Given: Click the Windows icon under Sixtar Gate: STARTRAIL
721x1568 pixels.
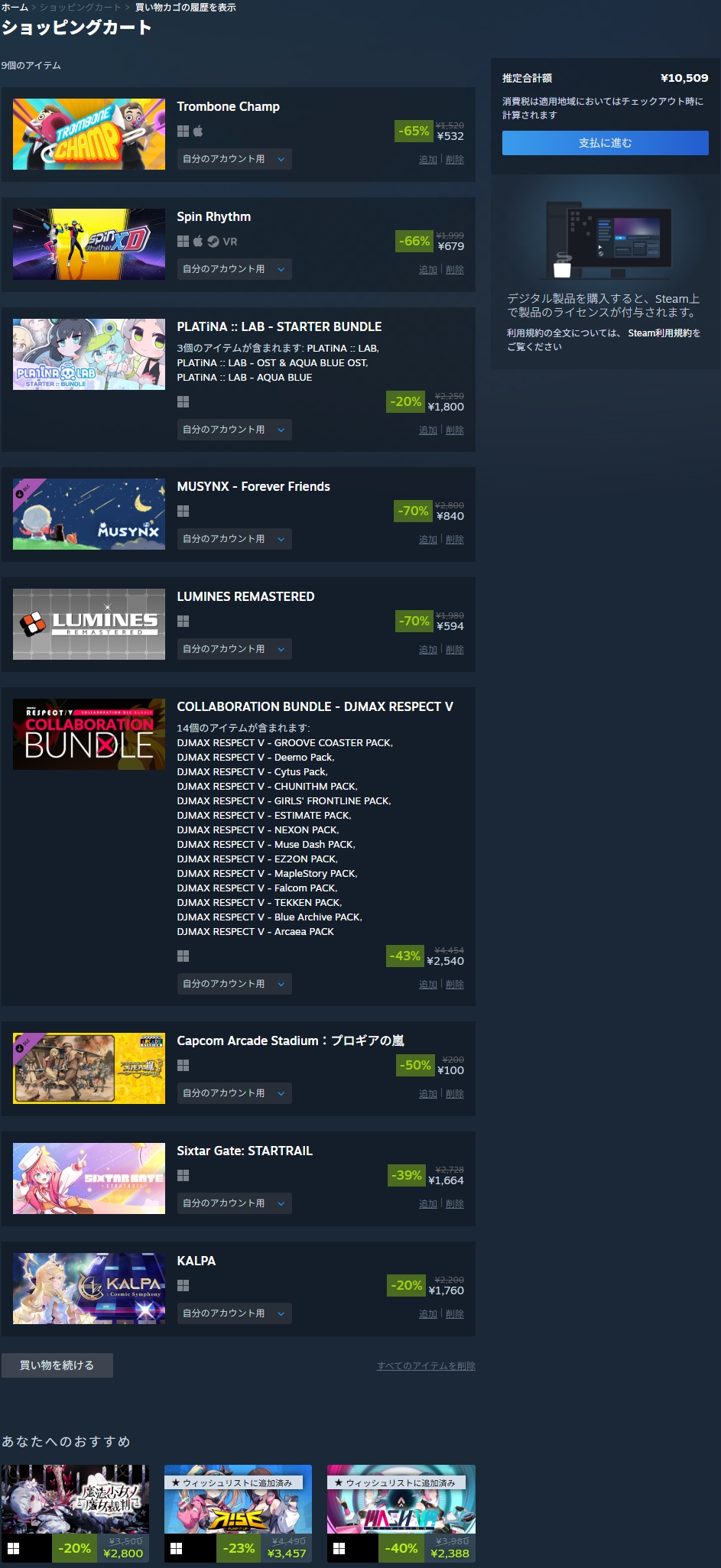Looking at the screenshot, I should (x=183, y=1175).
